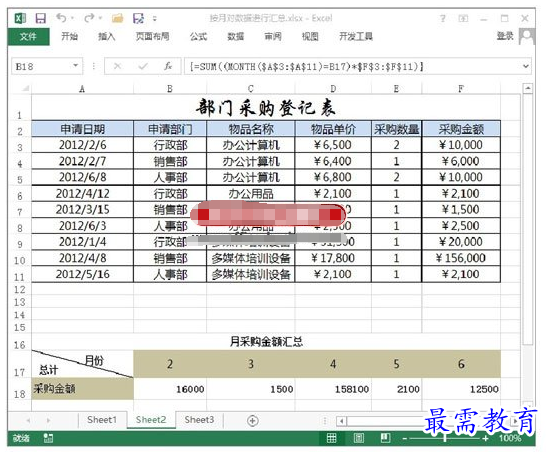Screen dimensions: 546x452
Task: Switch to the 审阅 ribbon tab
Action: 273,36
